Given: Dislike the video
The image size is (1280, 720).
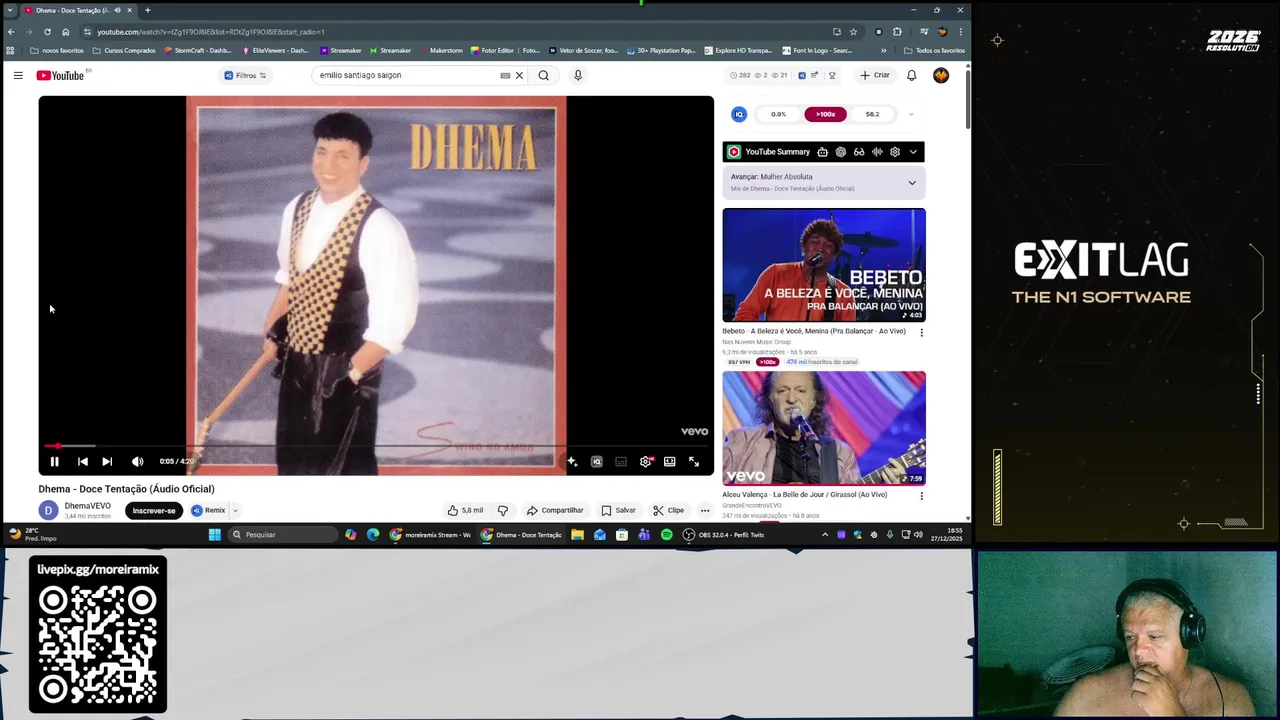Looking at the screenshot, I should 503,510.
